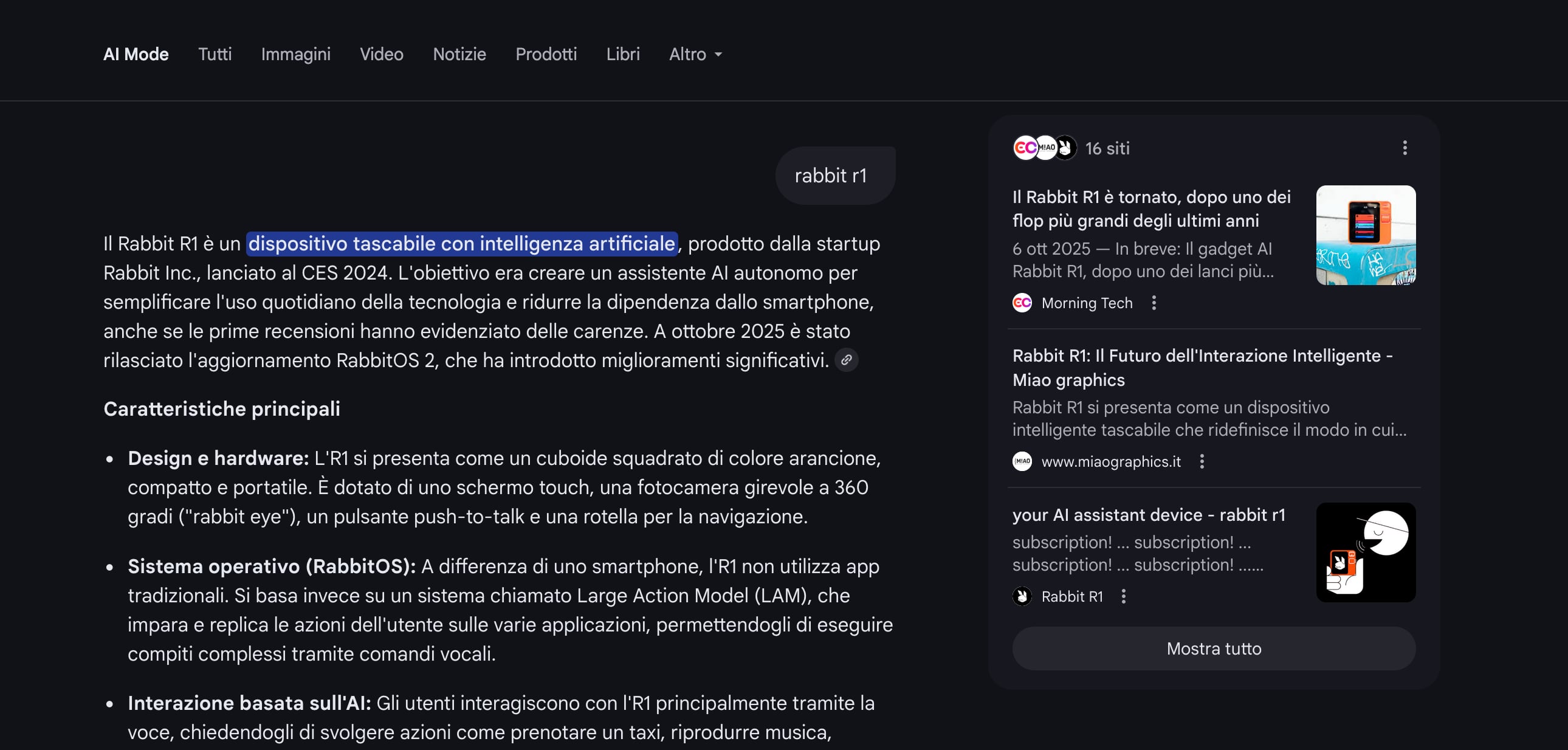
Task: Click the stacked site favicons beside 16 siti
Action: click(1044, 148)
